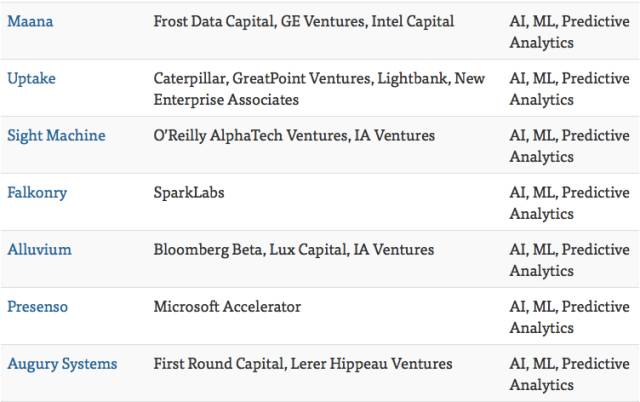Open the Augury Systems link

tap(62, 364)
